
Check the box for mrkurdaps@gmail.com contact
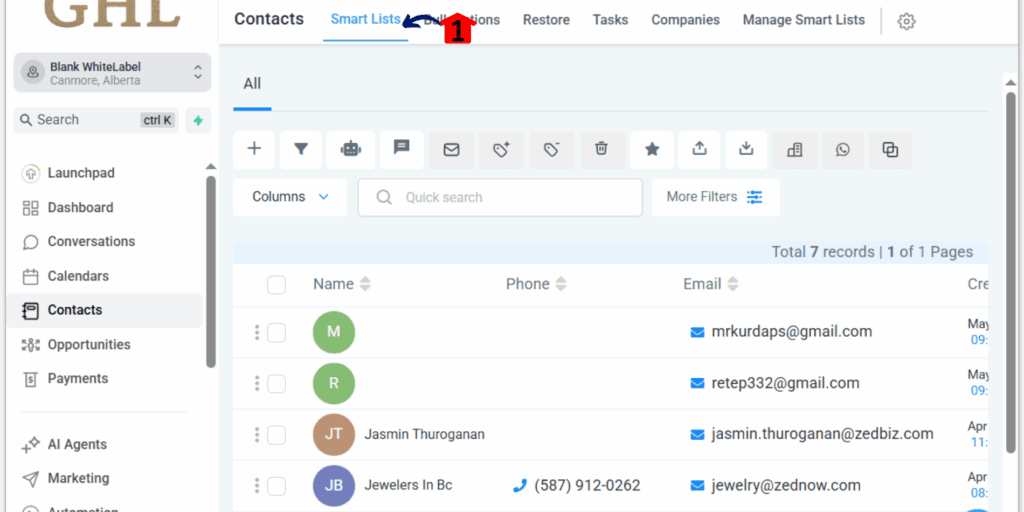(x=276, y=332)
